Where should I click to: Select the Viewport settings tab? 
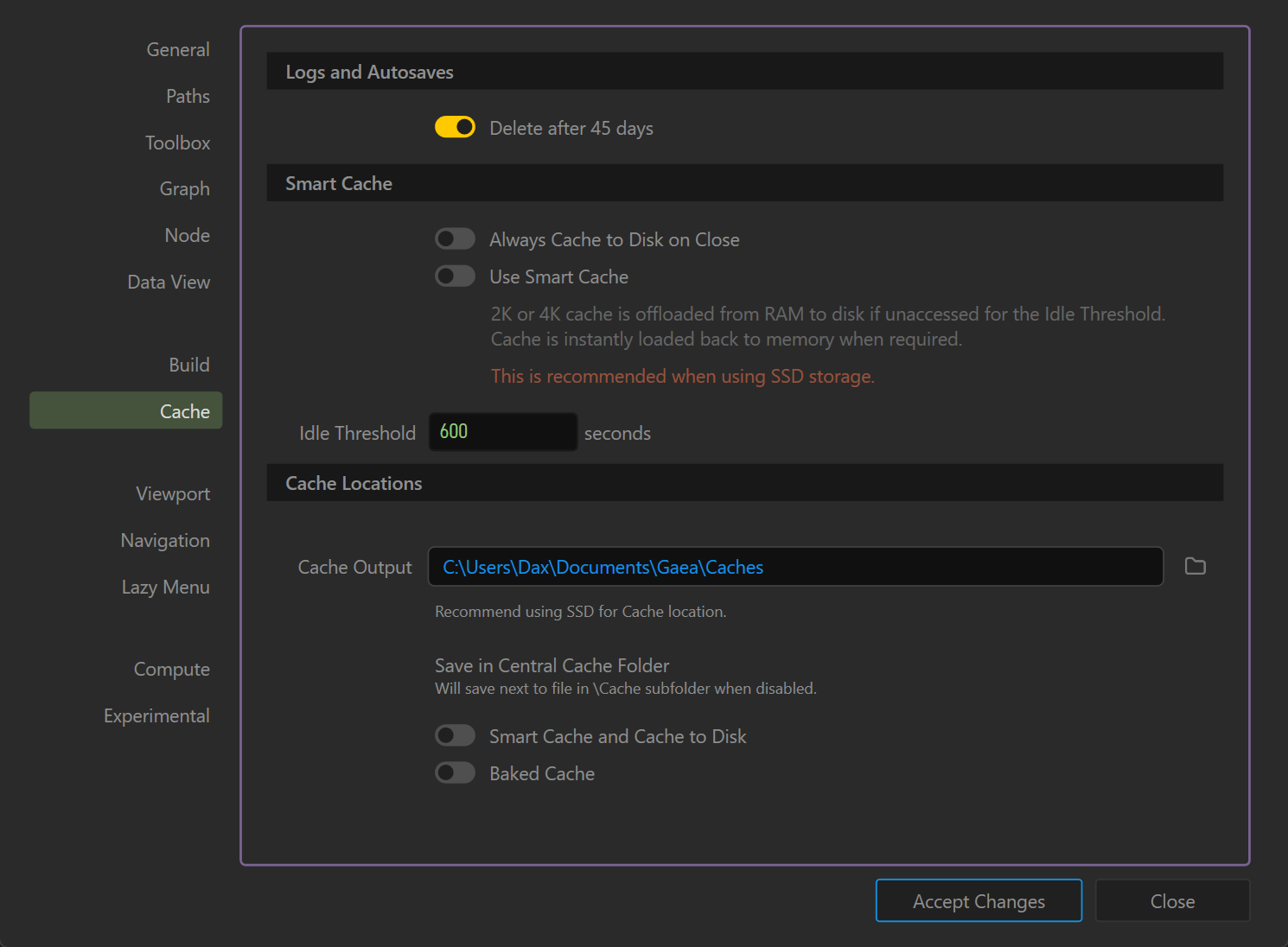pyautogui.click(x=173, y=494)
